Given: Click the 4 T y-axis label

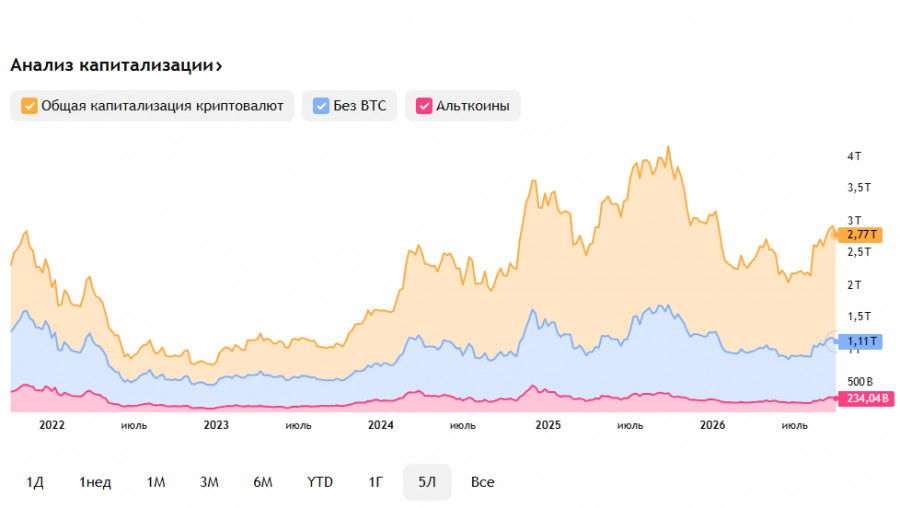Looking at the screenshot, I should click(854, 156).
